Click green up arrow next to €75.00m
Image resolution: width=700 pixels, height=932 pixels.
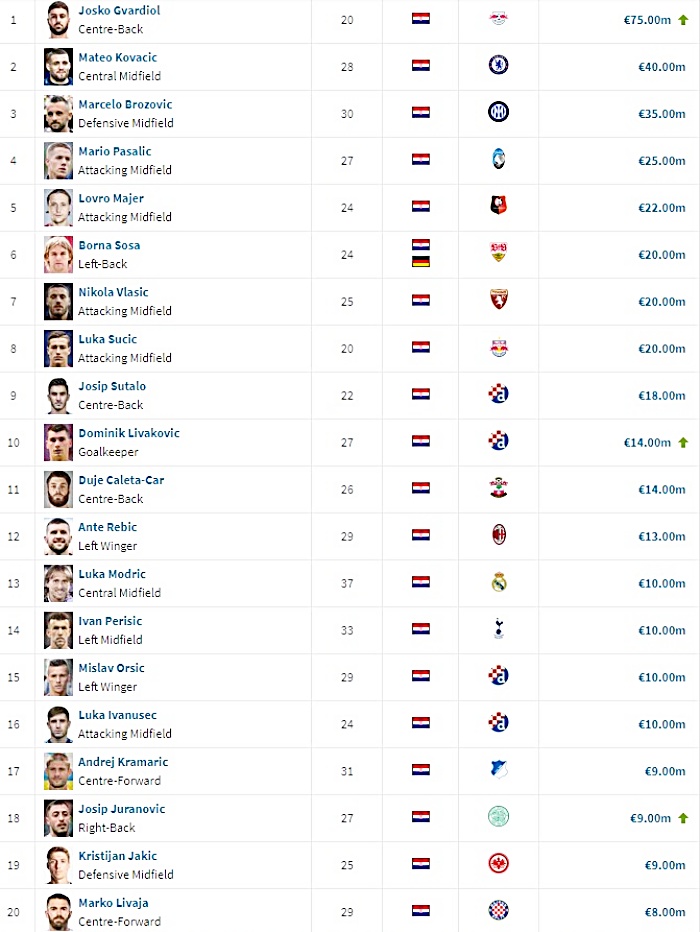(683, 20)
